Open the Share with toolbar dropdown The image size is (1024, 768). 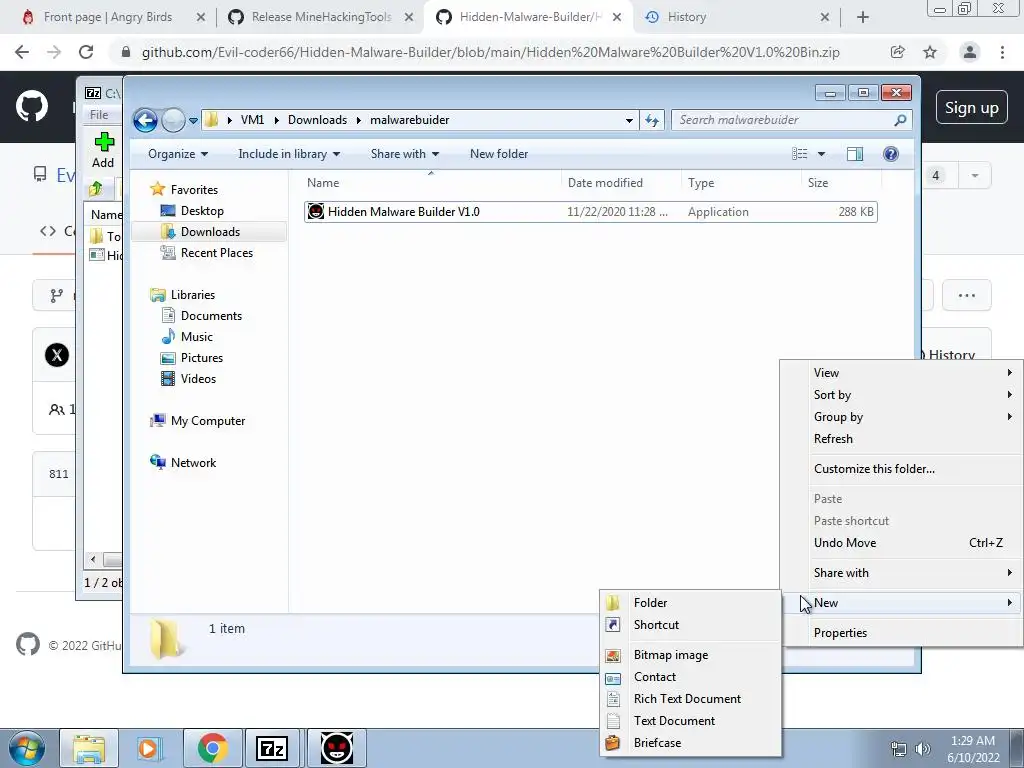(404, 154)
